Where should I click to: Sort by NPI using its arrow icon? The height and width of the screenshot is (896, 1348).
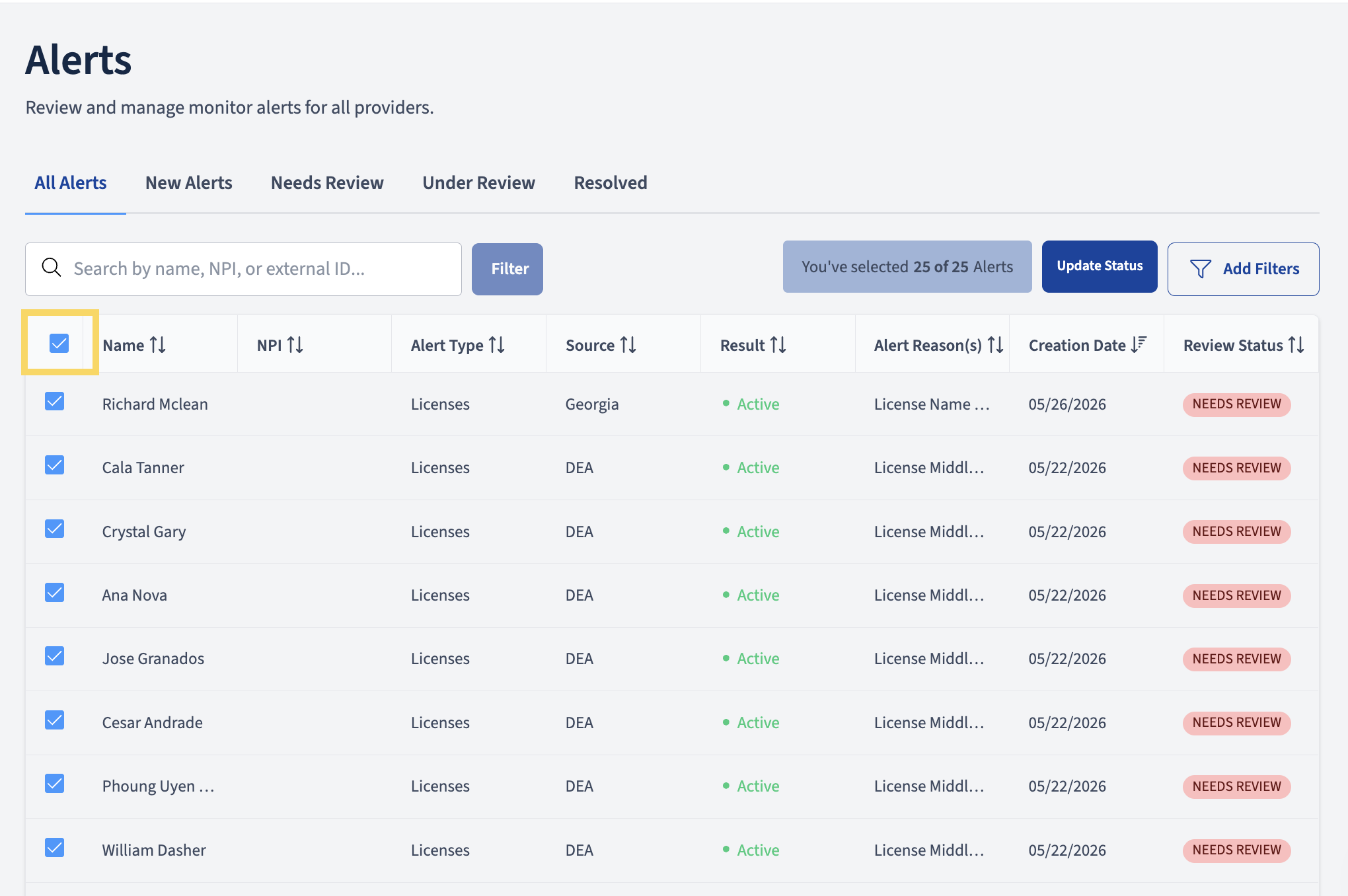coord(295,345)
